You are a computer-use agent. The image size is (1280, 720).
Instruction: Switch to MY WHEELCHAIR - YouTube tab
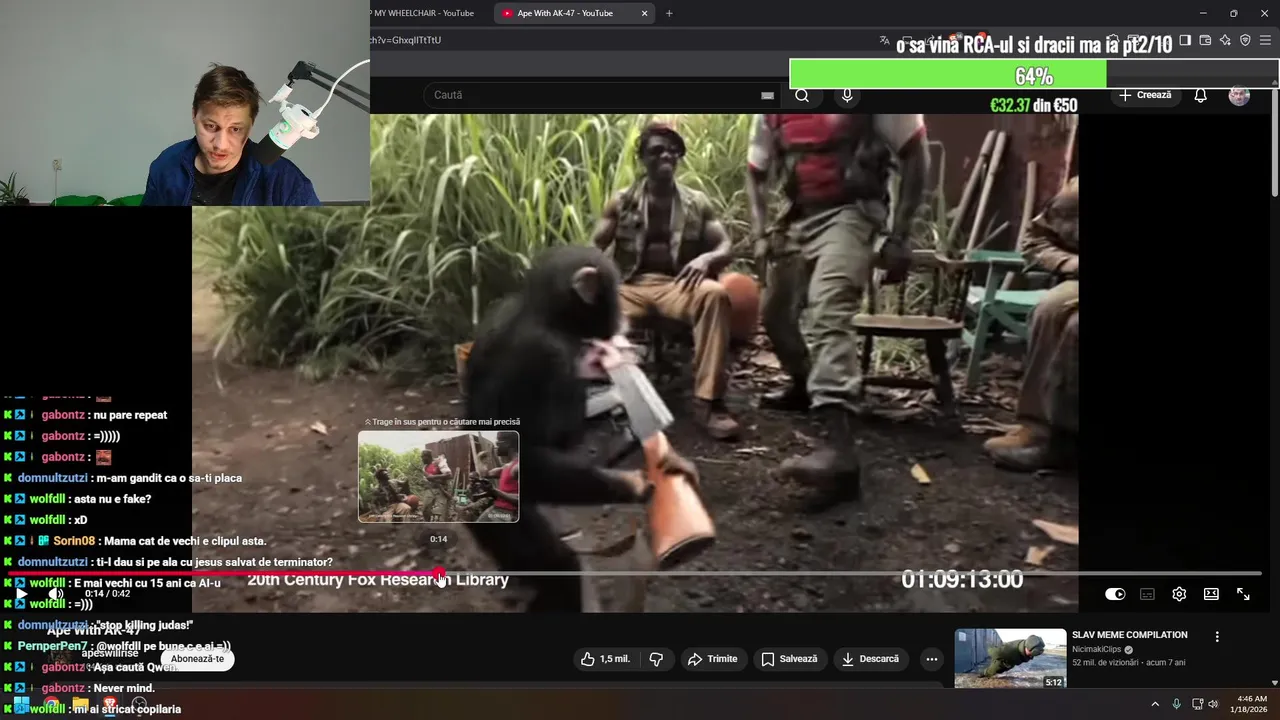[425, 13]
